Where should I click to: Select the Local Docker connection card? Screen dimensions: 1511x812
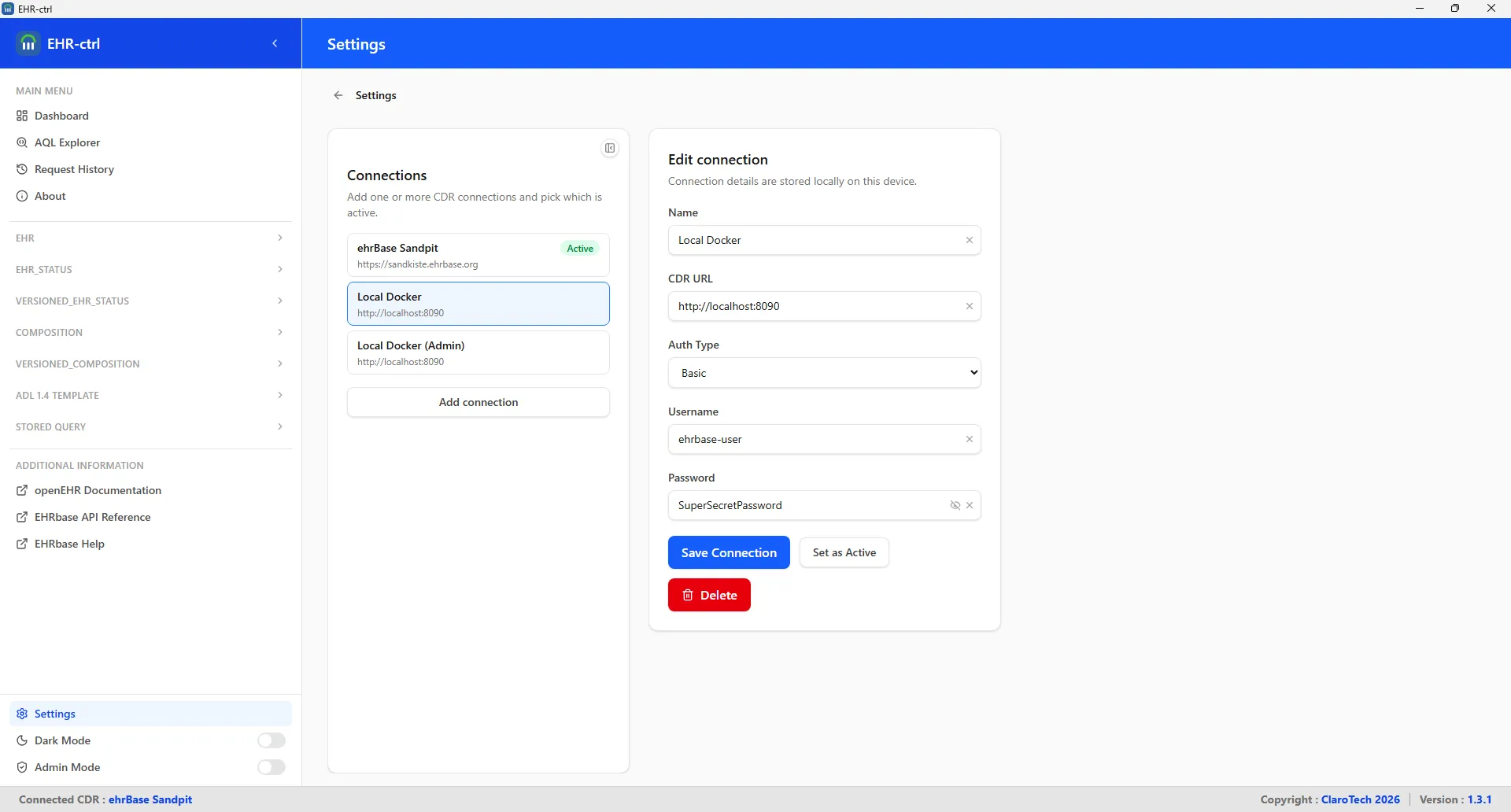478,304
